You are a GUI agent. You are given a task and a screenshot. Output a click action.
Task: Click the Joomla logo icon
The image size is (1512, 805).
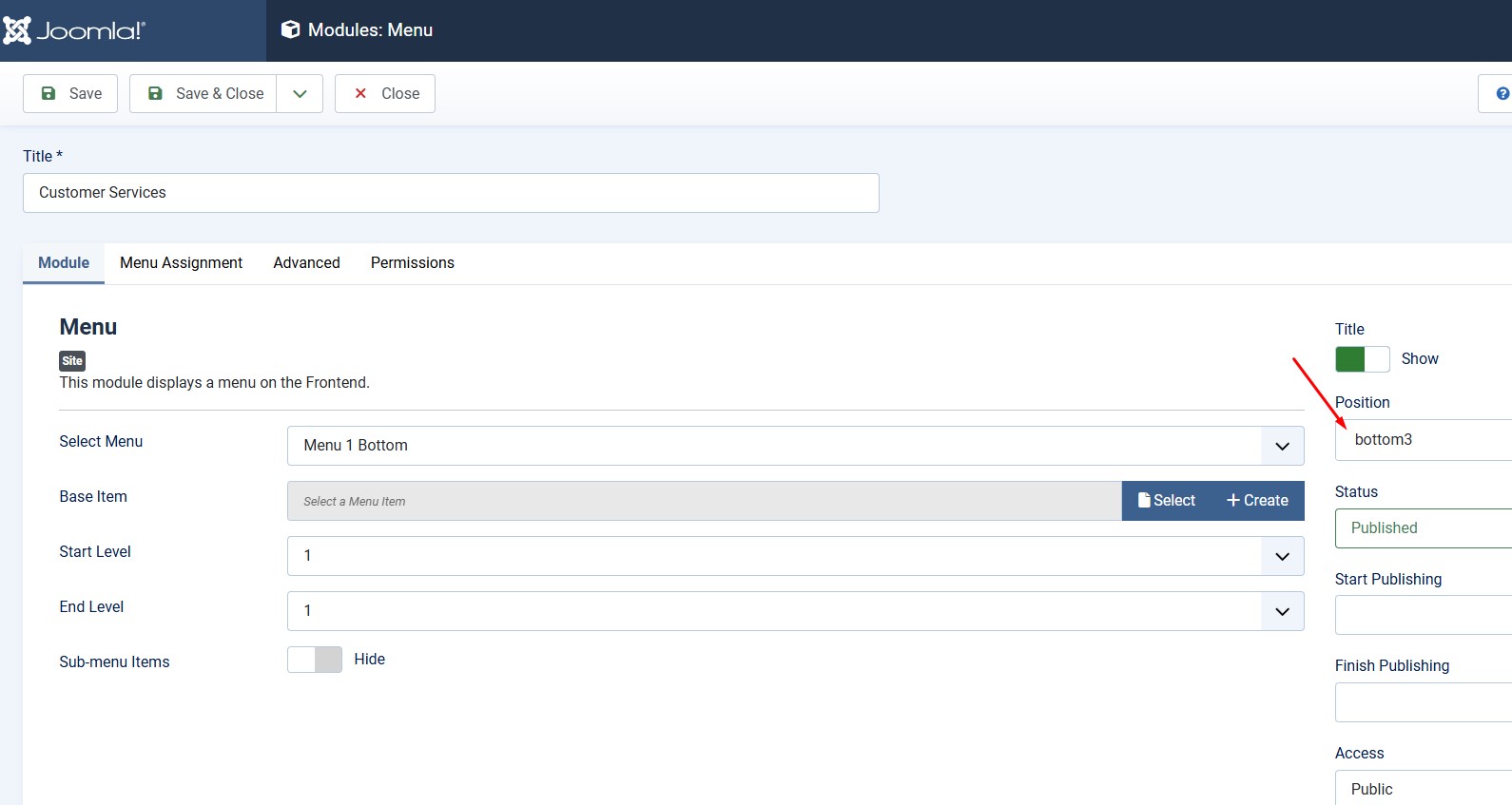(17, 30)
